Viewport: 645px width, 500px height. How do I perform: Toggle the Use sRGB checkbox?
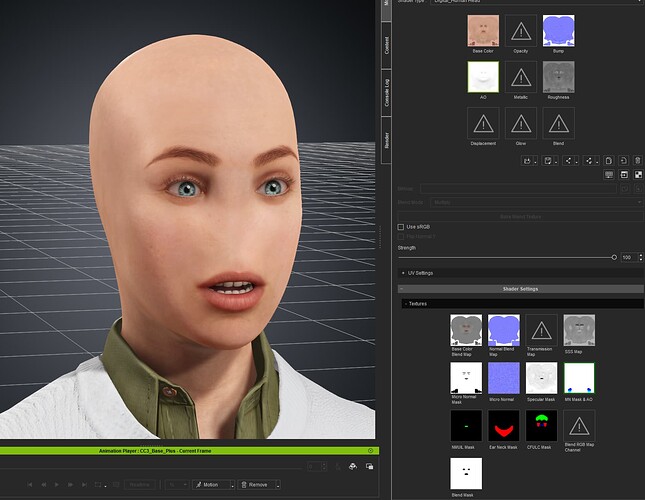pos(401,227)
